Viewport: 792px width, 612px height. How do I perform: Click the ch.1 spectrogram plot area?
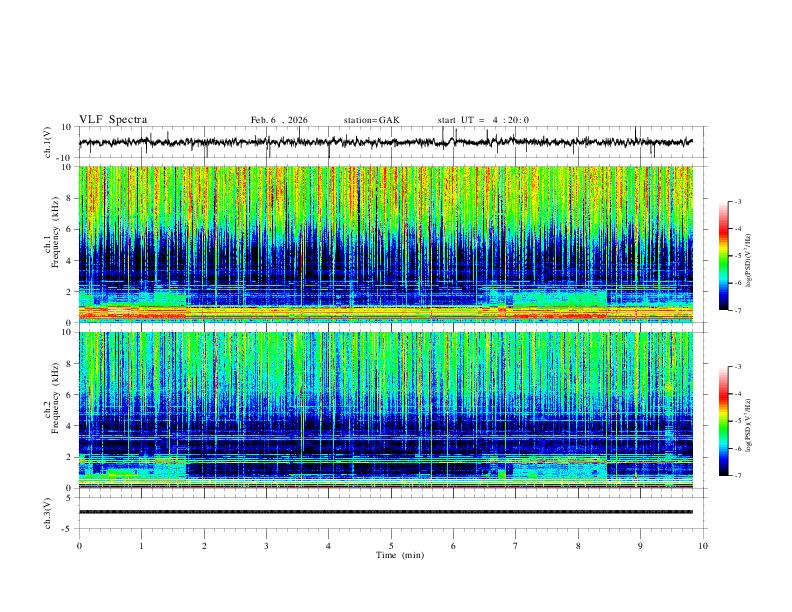pos(386,244)
